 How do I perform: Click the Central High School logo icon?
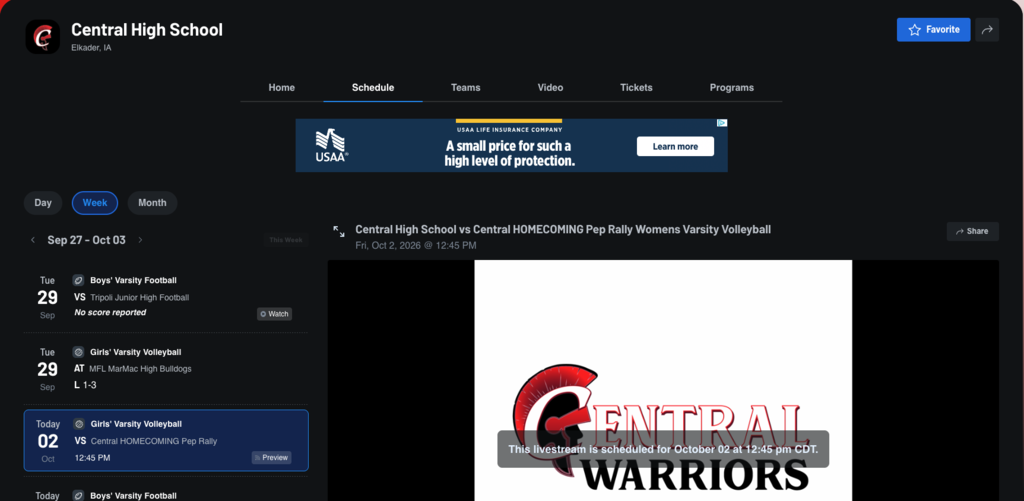click(42, 37)
